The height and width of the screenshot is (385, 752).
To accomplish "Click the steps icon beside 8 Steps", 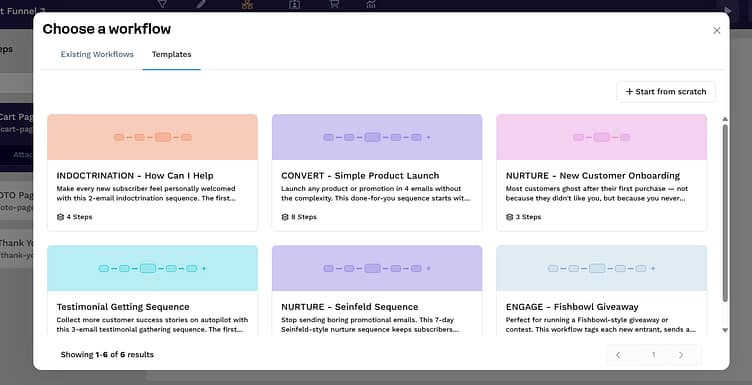I will coord(285,217).
